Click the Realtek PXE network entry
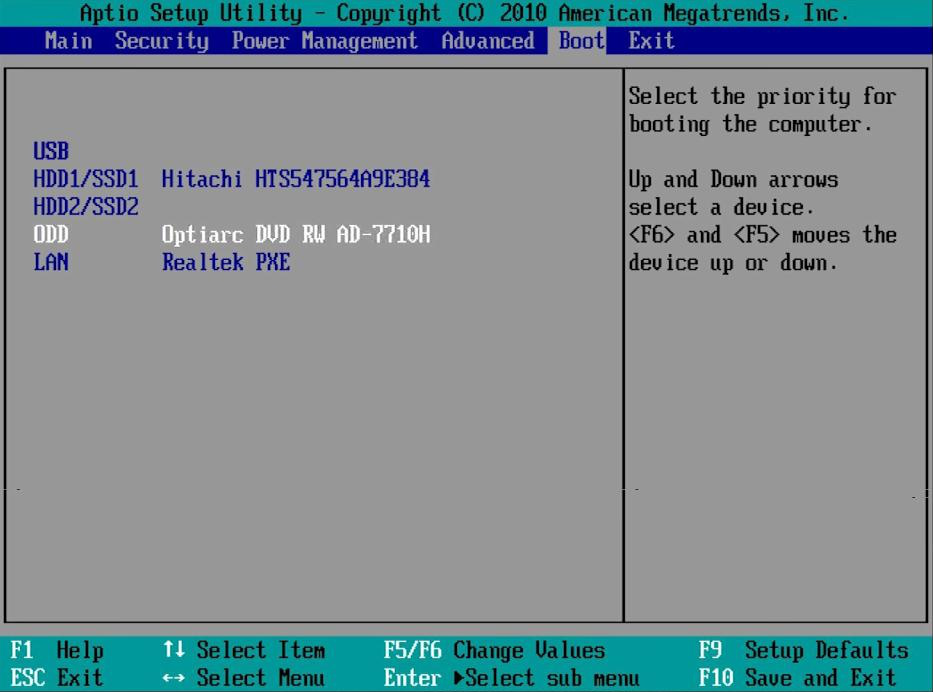This screenshot has height=692, width=933. [x=226, y=263]
